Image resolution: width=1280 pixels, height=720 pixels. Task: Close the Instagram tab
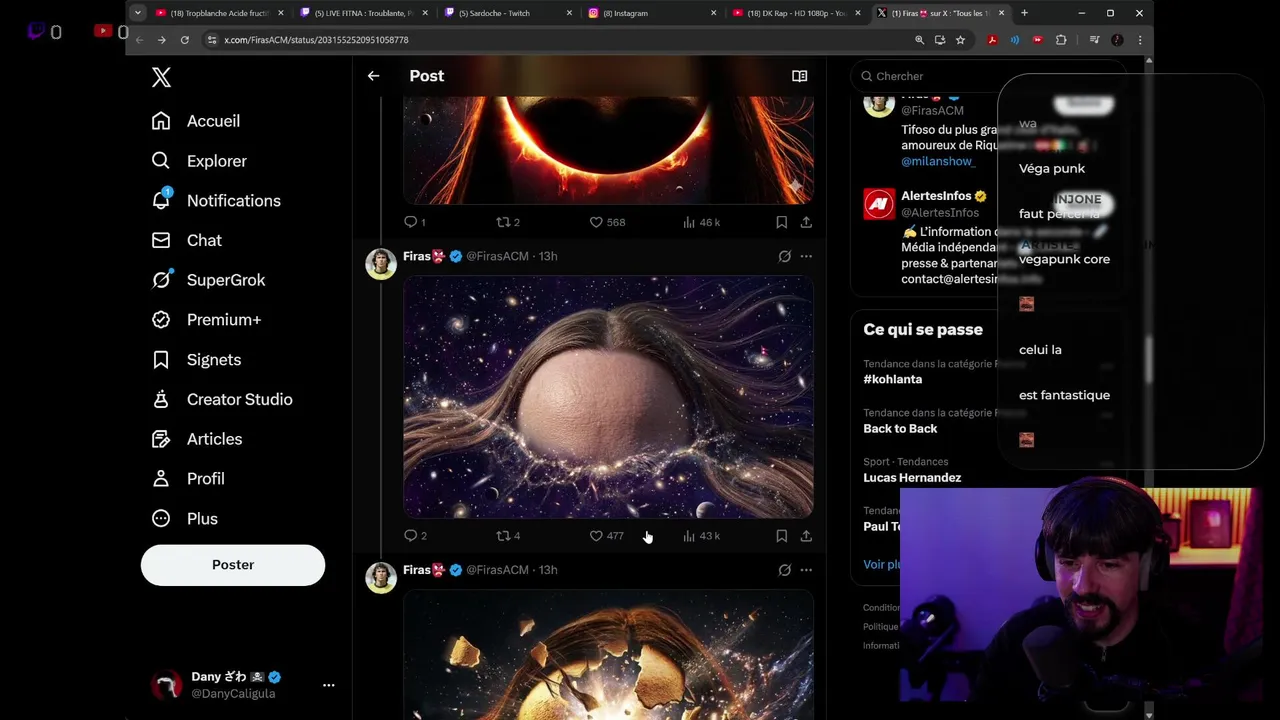click(714, 13)
